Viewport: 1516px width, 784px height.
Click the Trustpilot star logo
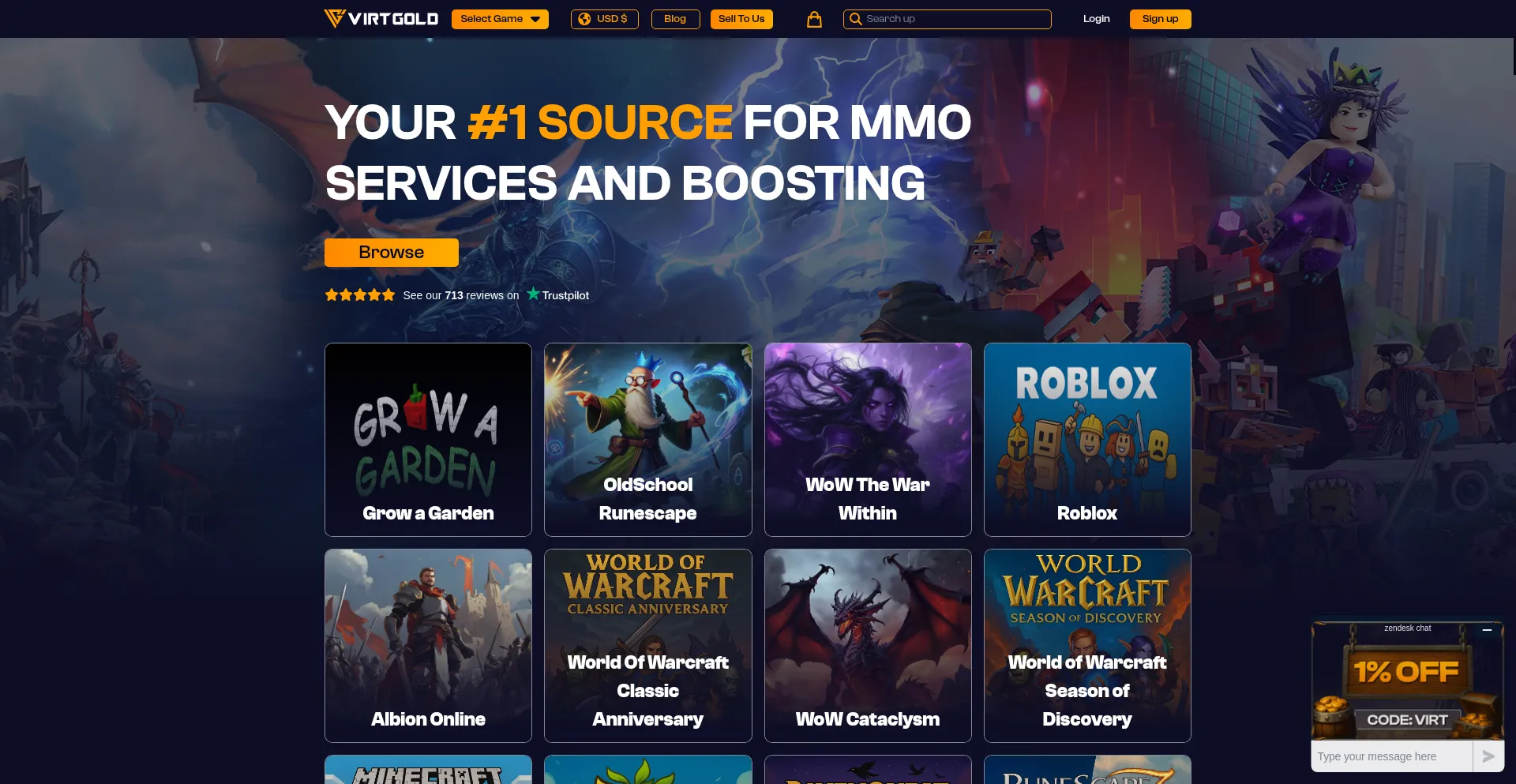[x=533, y=294]
